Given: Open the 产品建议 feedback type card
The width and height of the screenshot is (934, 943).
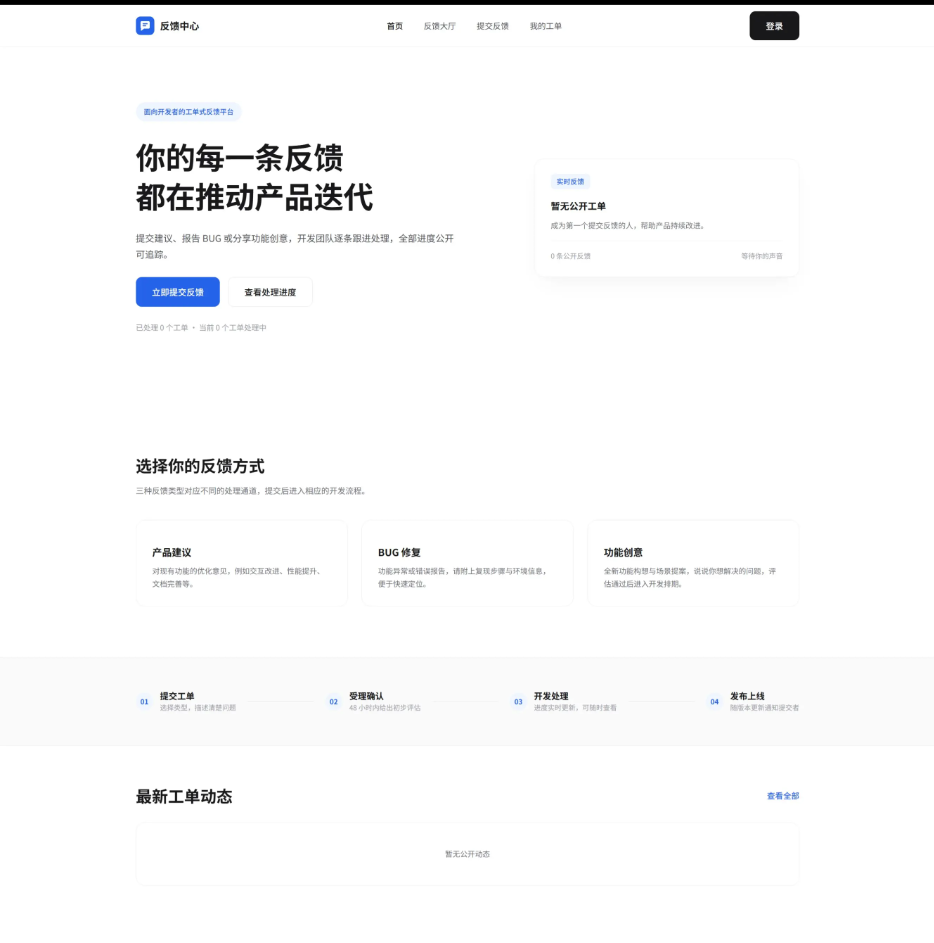Looking at the screenshot, I should pos(242,563).
